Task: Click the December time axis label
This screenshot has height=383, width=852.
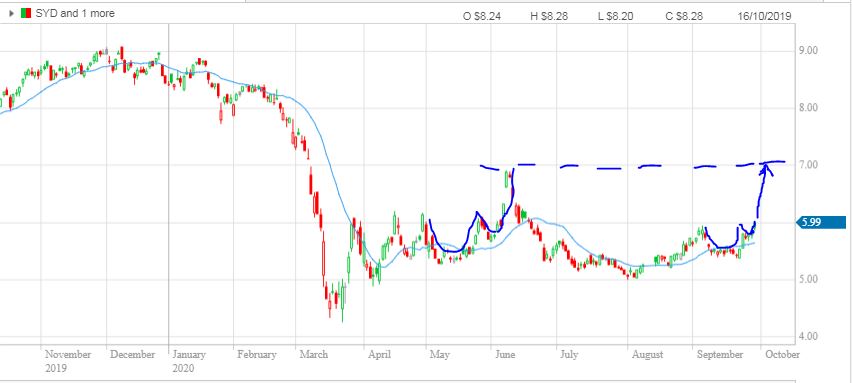Action: tap(133, 355)
